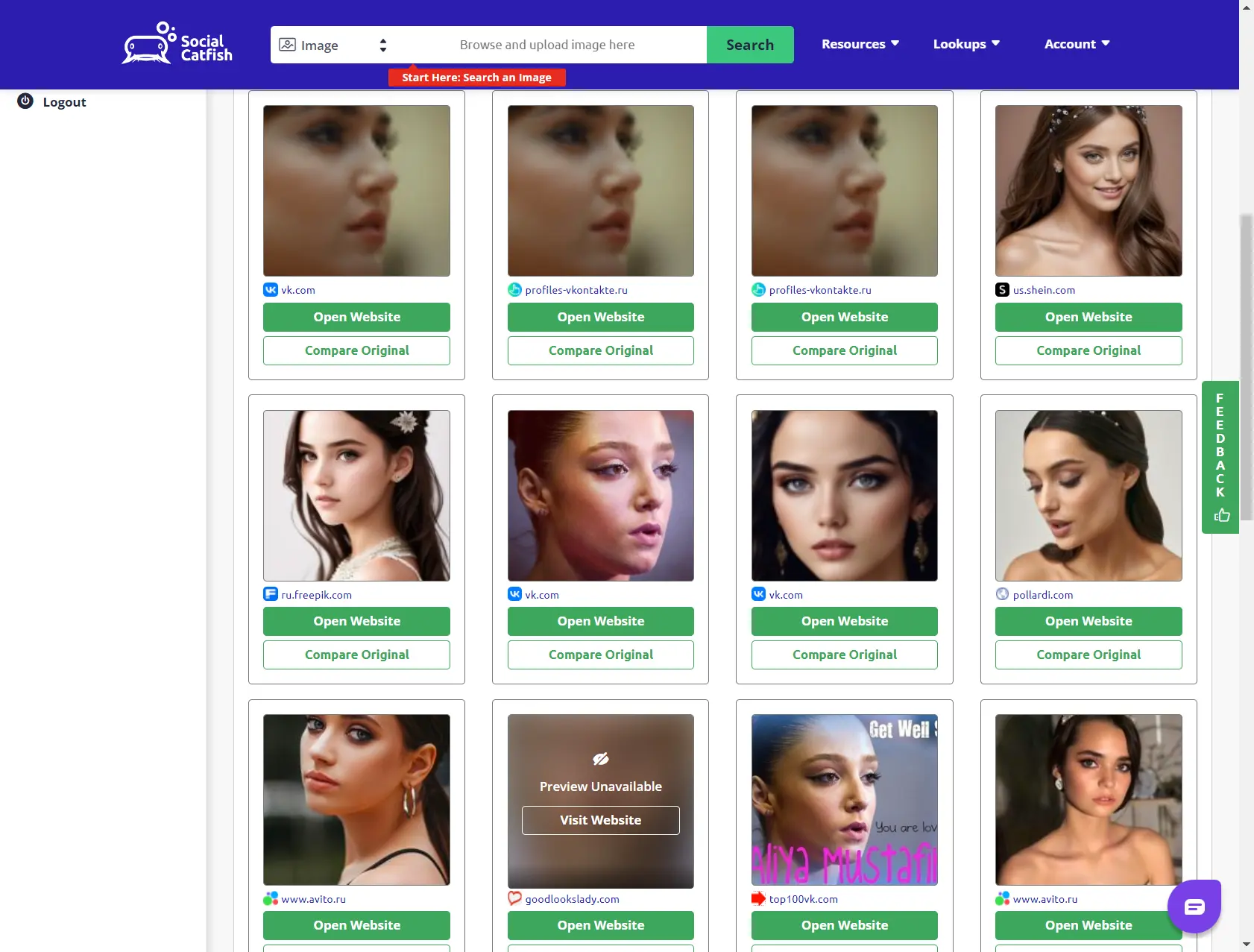
Task: Click Compare Original under pollardi.com result
Action: pyautogui.click(x=1088, y=655)
